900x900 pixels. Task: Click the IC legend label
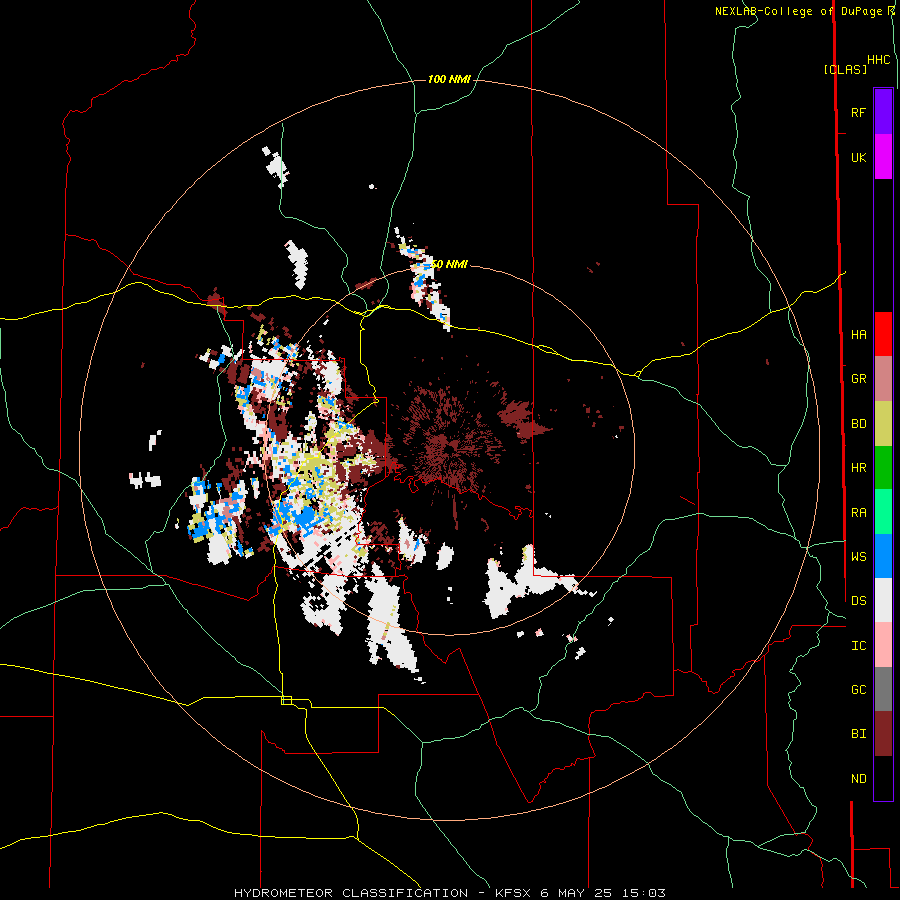[x=858, y=646]
